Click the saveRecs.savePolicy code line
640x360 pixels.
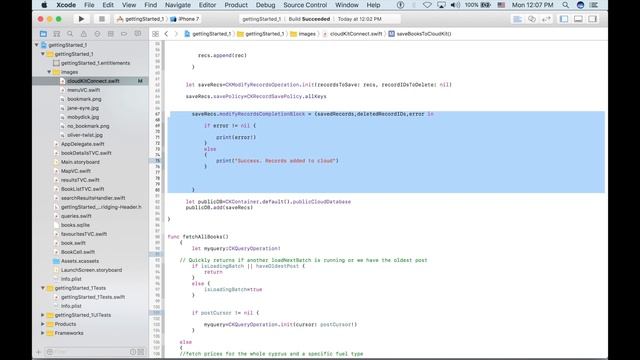click(256, 96)
